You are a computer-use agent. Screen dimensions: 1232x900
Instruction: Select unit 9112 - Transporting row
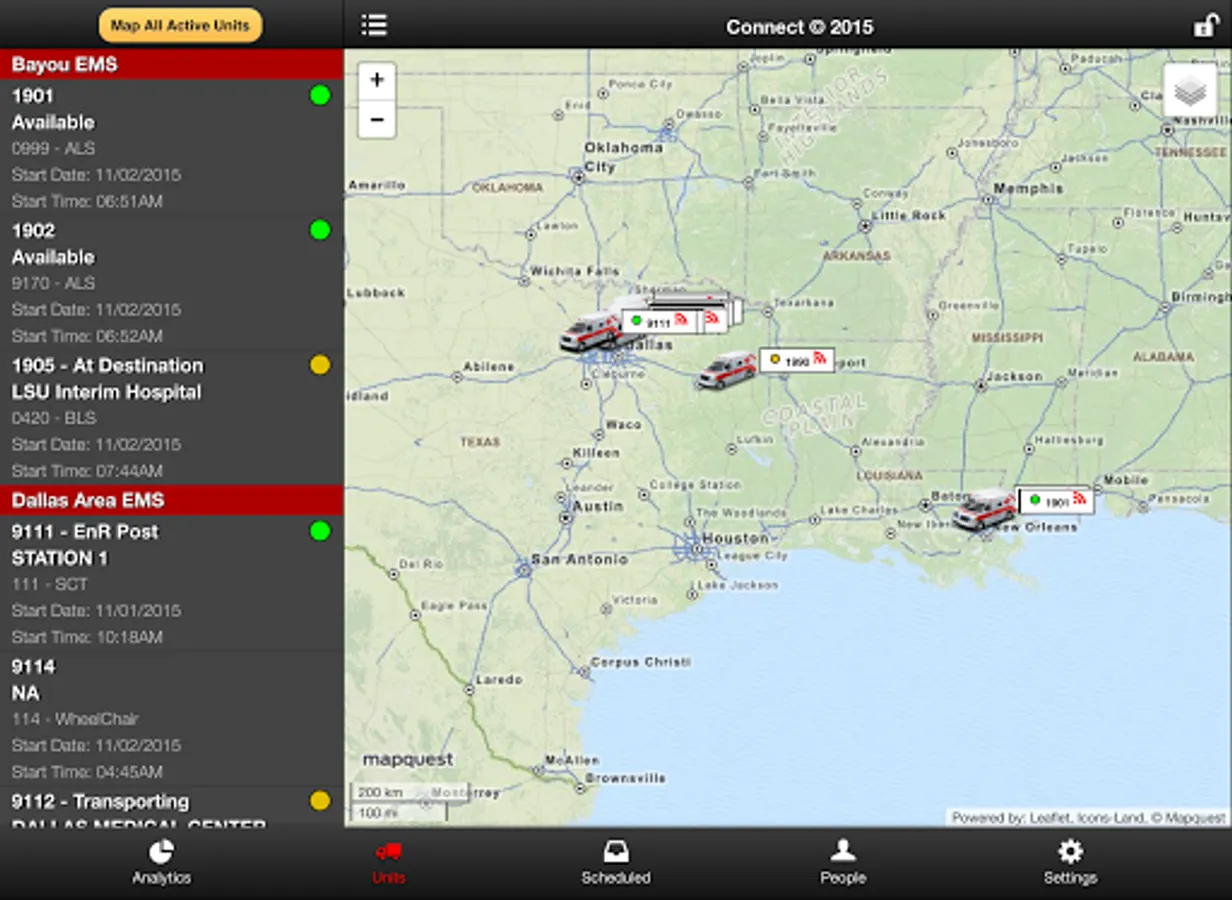172,806
